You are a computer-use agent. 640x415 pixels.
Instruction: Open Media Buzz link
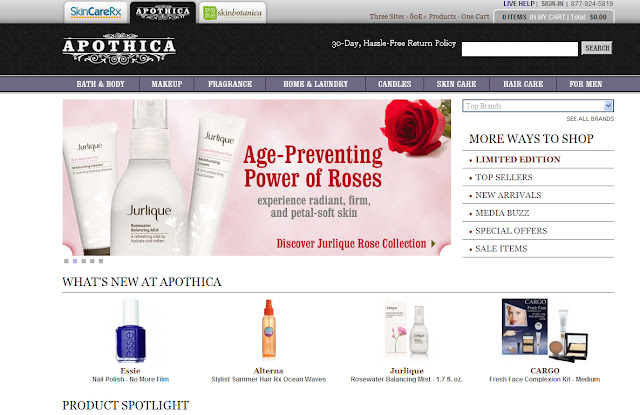pyautogui.click(x=502, y=213)
